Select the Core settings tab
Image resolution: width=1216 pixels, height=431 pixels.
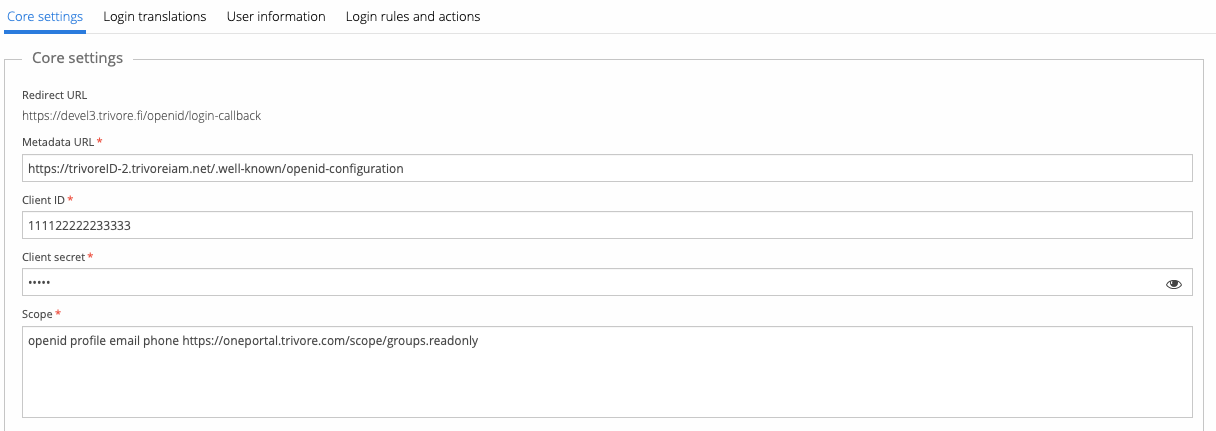pyautogui.click(x=45, y=17)
